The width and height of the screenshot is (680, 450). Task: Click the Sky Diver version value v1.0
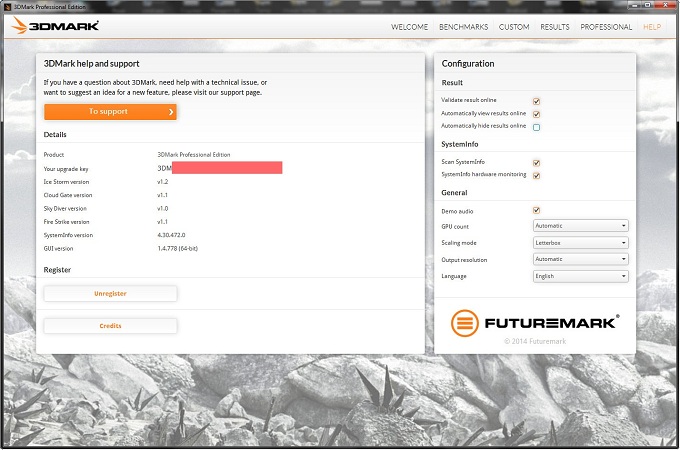tap(162, 209)
